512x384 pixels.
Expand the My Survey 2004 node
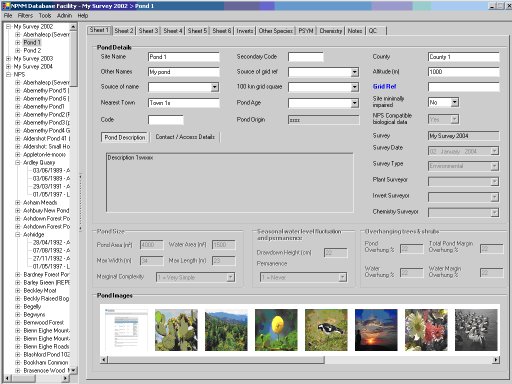tap(8, 66)
